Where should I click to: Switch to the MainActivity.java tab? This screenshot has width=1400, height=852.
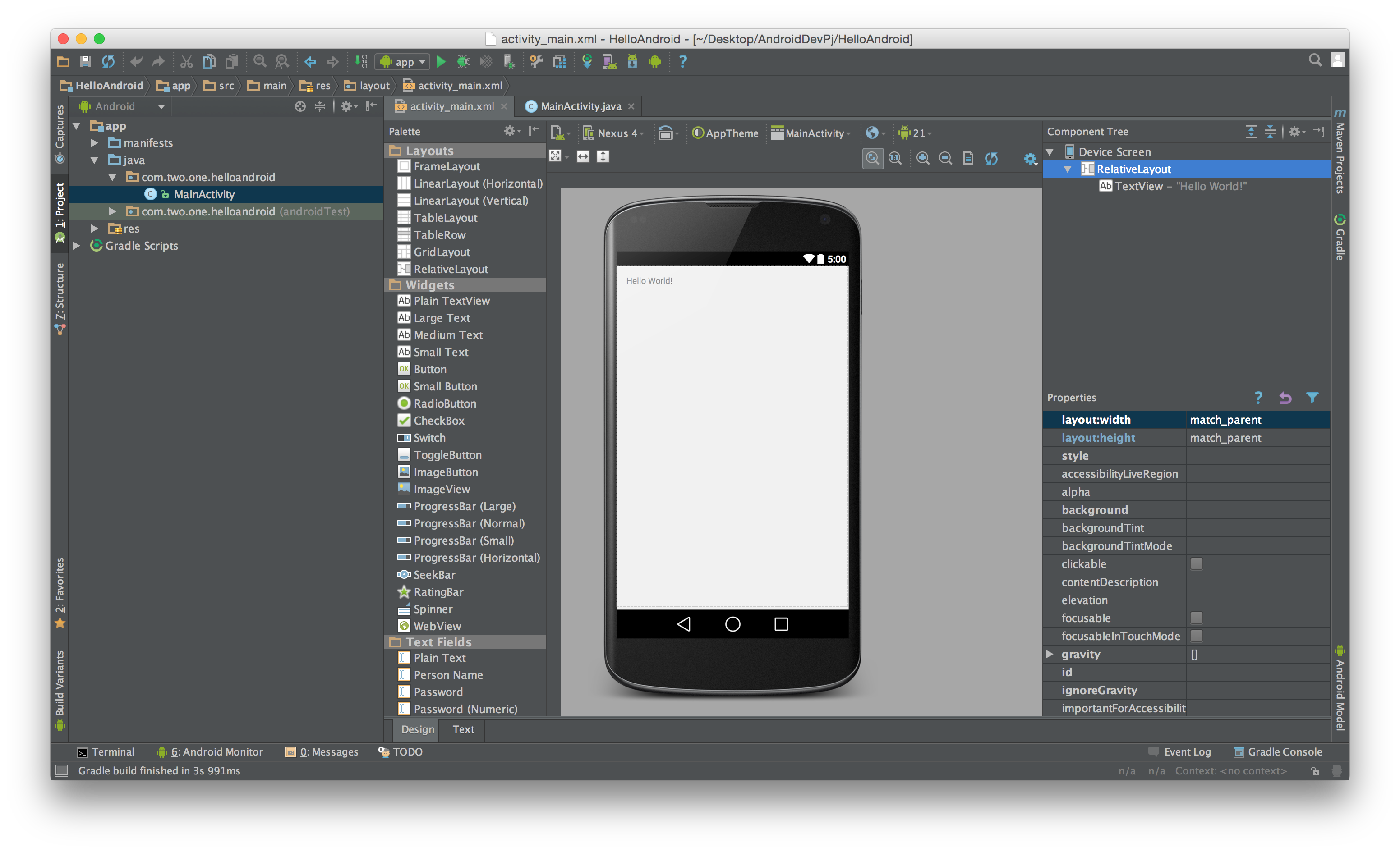click(580, 107)
